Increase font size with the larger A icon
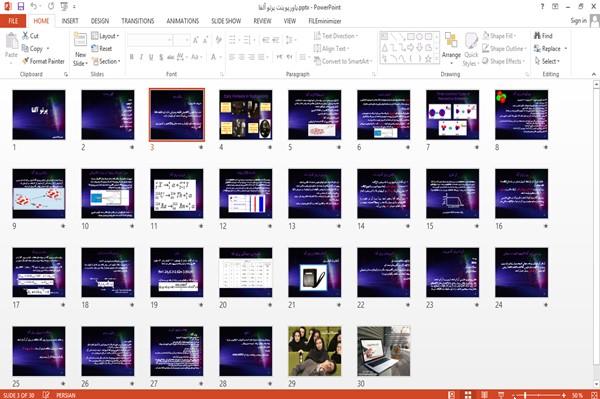600x399 pixels. point(196,40)
